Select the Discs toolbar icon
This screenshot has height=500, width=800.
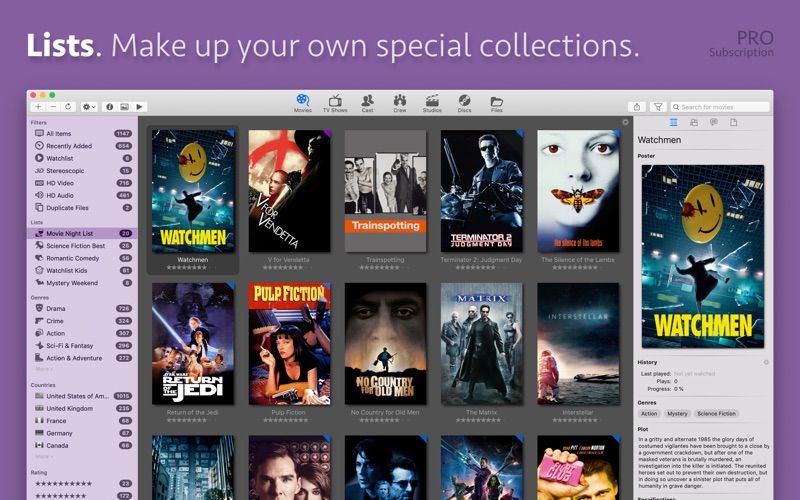pos(464,103)
